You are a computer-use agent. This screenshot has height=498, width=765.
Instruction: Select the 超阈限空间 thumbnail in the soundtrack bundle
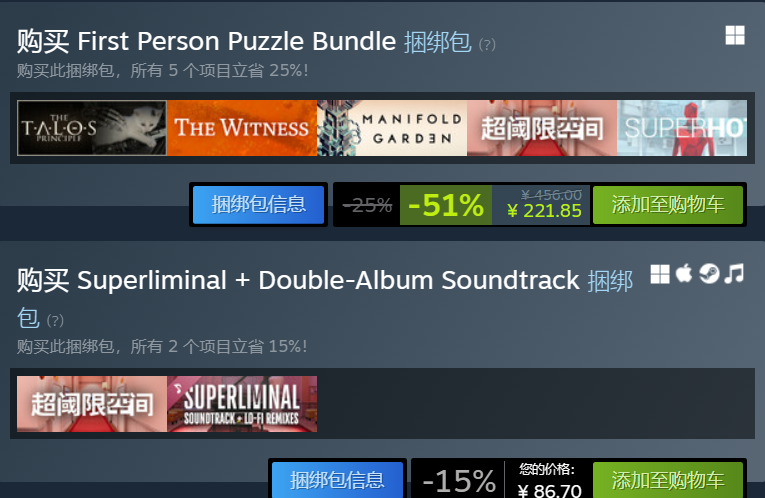[92, 404]
